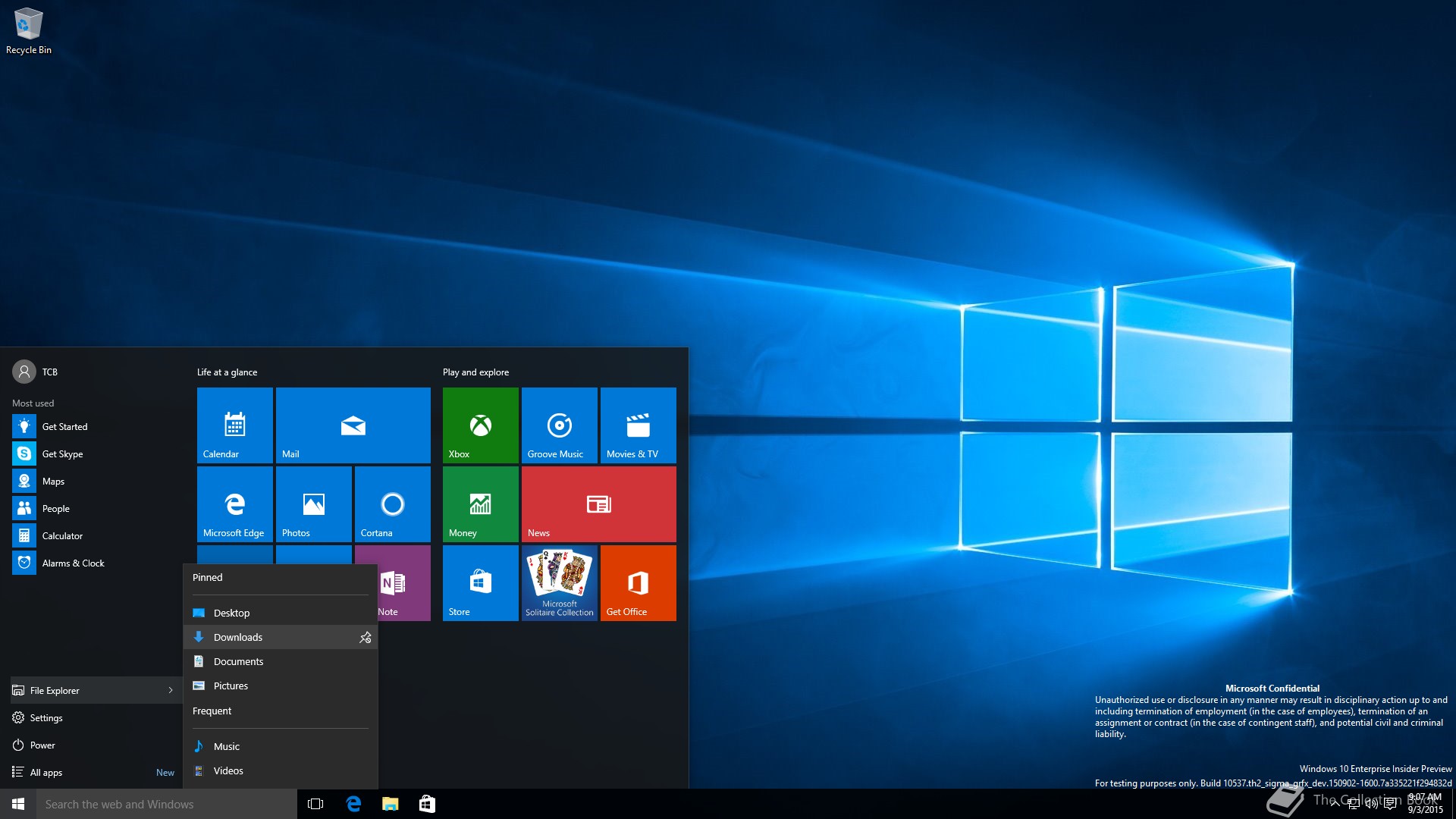Open the Store tile
The width and height of the screenshot is (1456, 819).
click(481, 583)
